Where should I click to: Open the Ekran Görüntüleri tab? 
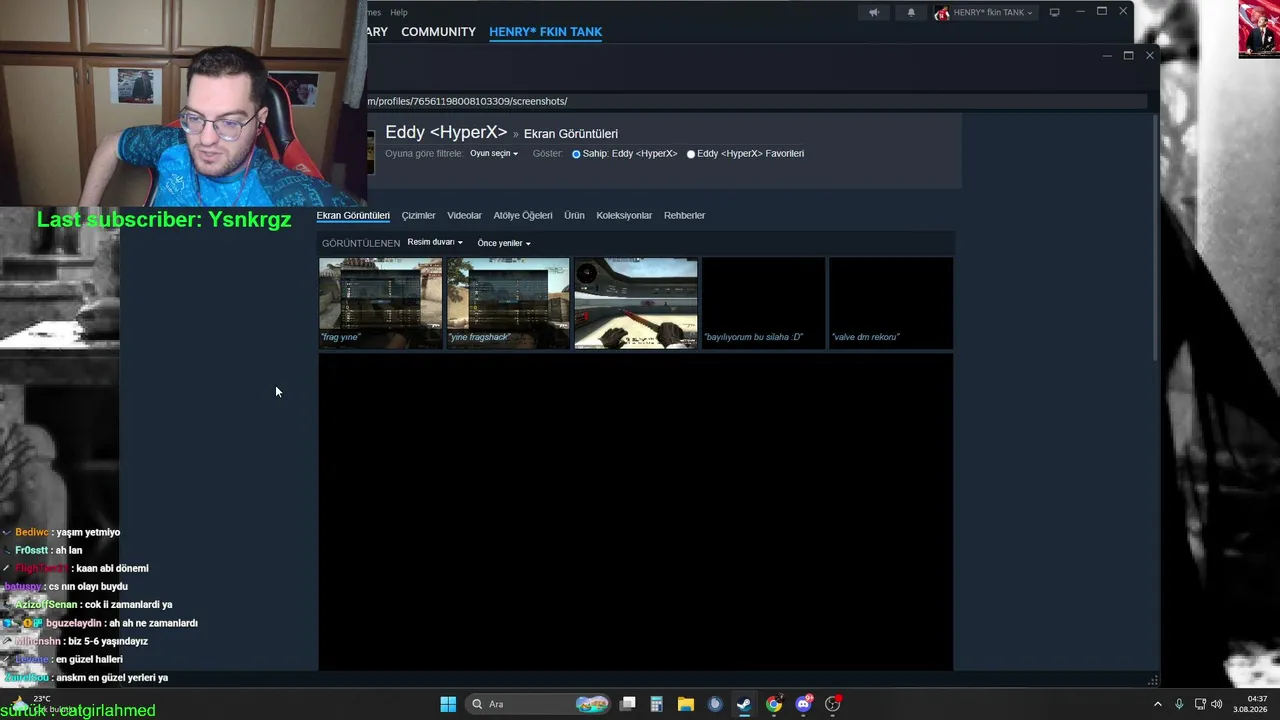tap(353, 216)
